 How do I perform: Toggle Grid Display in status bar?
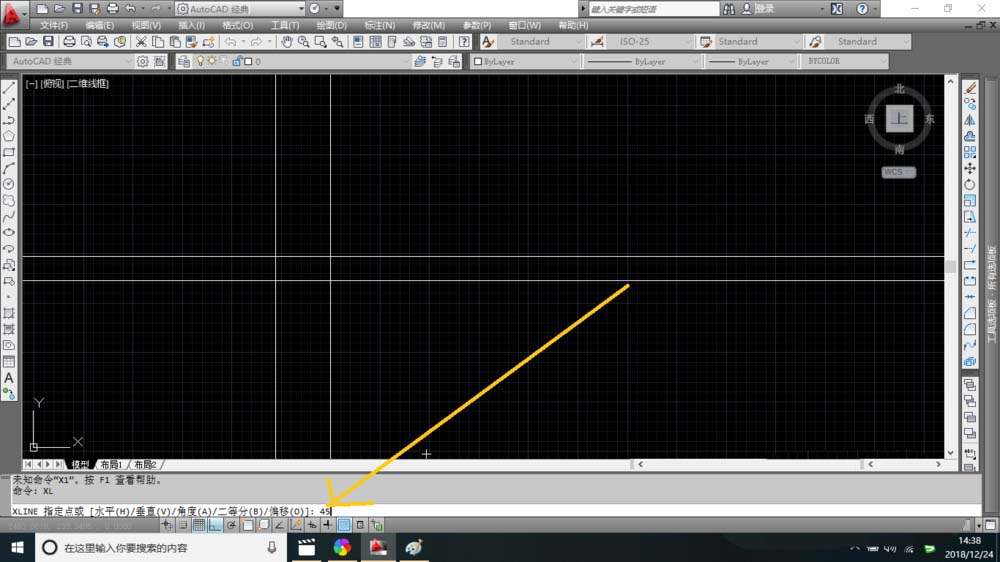(199, 525)
